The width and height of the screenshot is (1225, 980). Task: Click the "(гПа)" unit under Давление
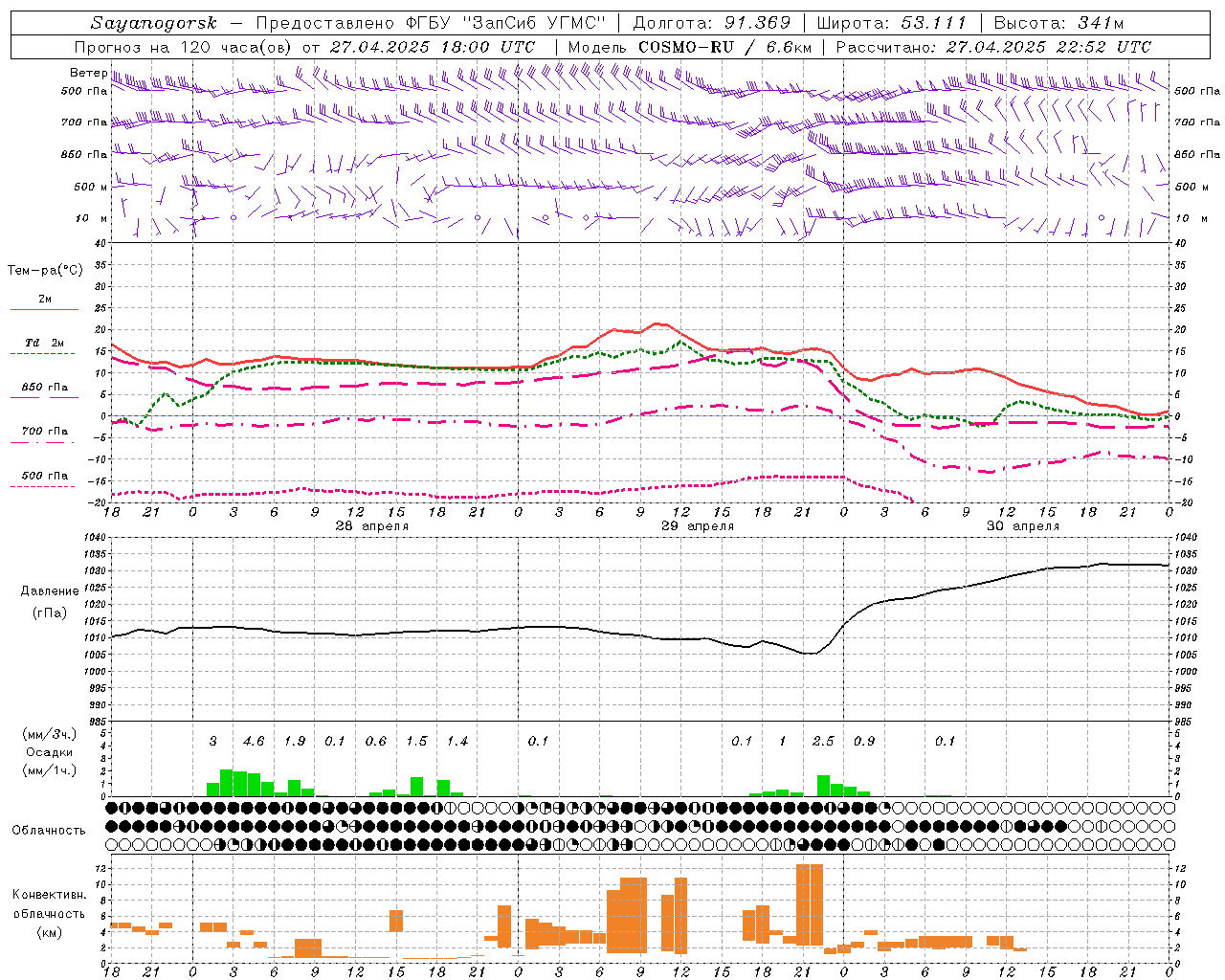pos(49,613)
